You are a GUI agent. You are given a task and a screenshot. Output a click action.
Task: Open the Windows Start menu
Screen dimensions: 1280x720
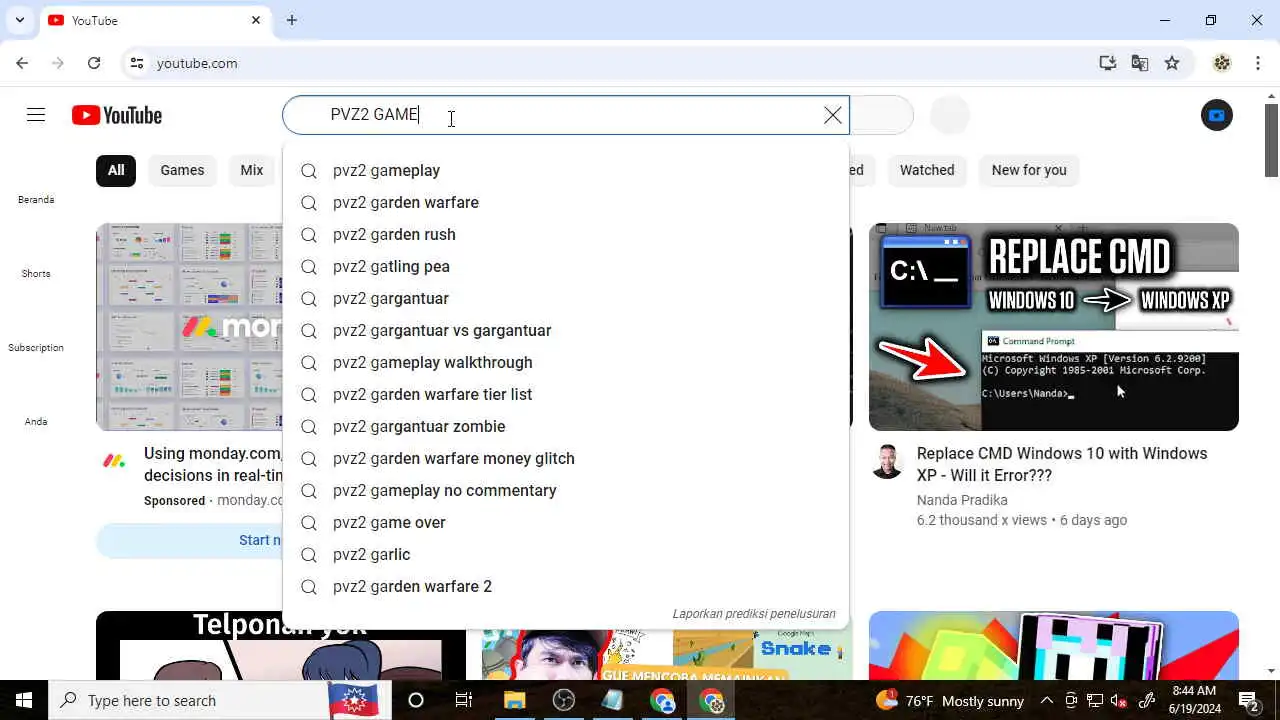coord(23,700)
